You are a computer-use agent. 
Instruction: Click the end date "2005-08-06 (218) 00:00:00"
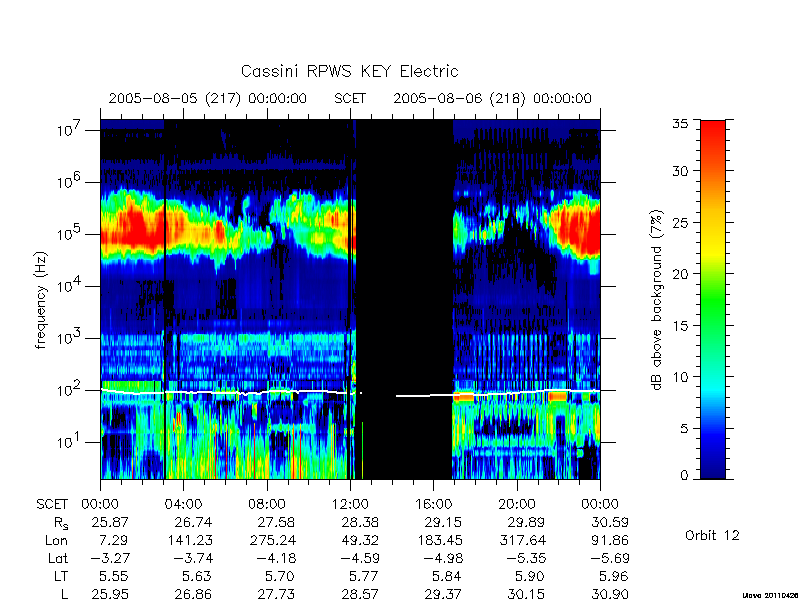pyautogui.click(x=492, y=98)
